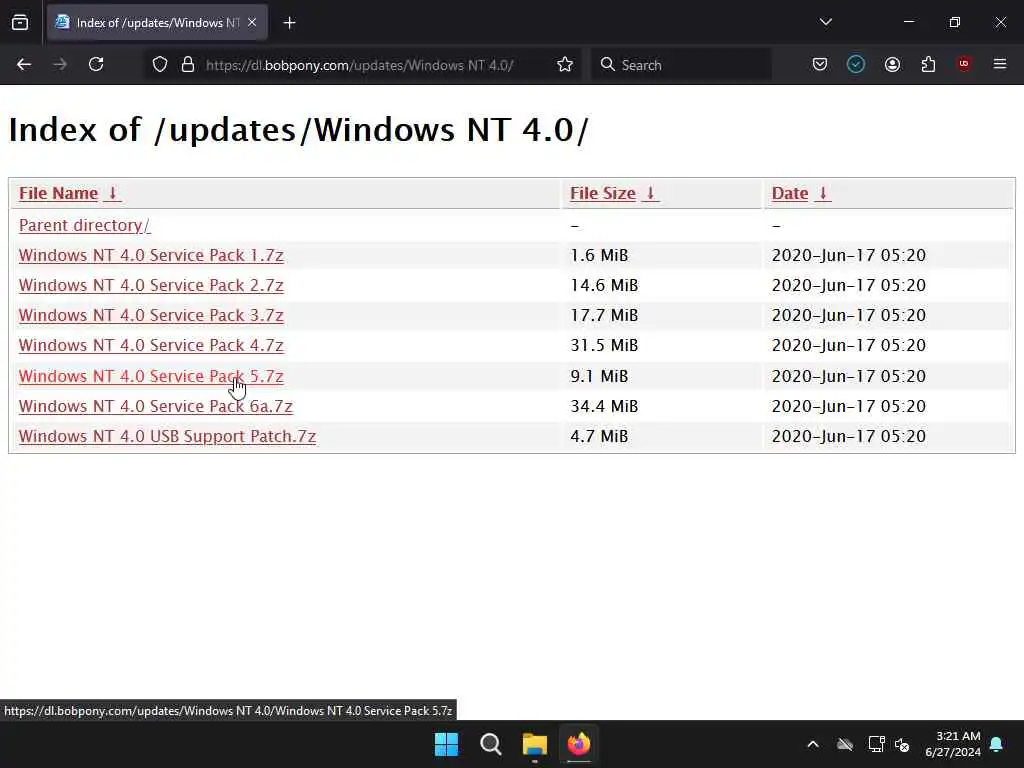The height and width of the screenshot is (768, 1024).
Task: Download Windows NT 4.0 Service Pack 4.7z
Action: coord(151,345)
